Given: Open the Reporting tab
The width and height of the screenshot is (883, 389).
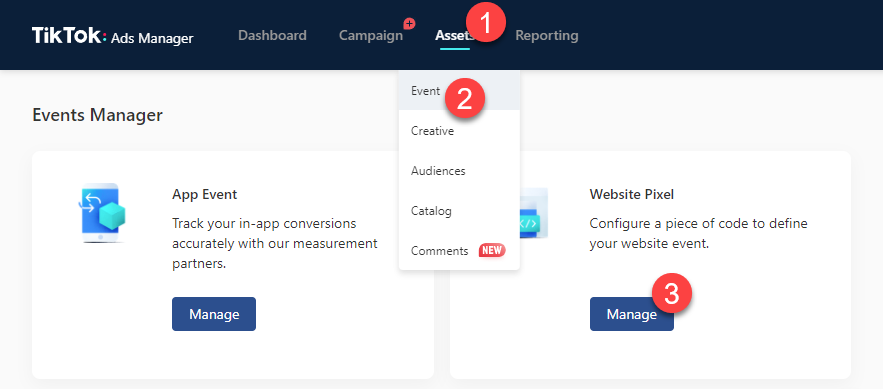Looking at the screenshot, I should click(547, 35).
